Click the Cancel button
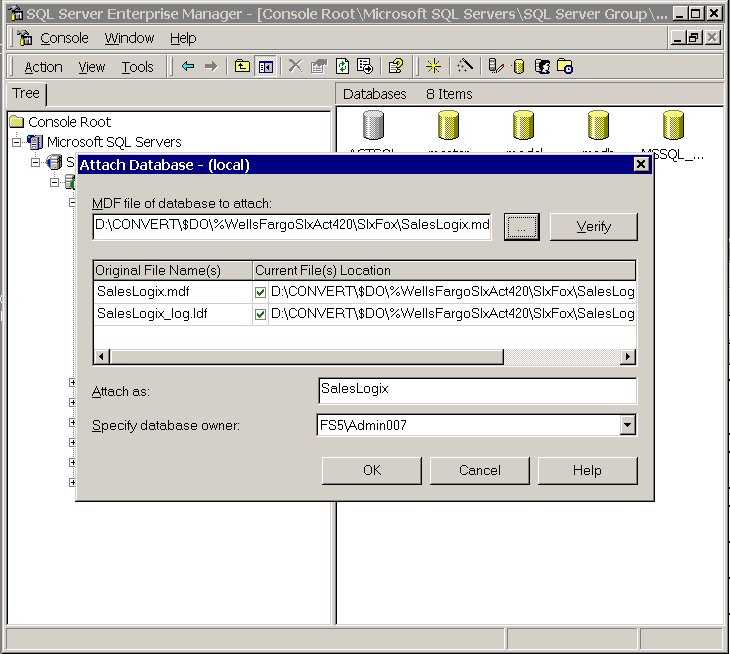Viewport: 730px width, 654px height. point(480,471)
